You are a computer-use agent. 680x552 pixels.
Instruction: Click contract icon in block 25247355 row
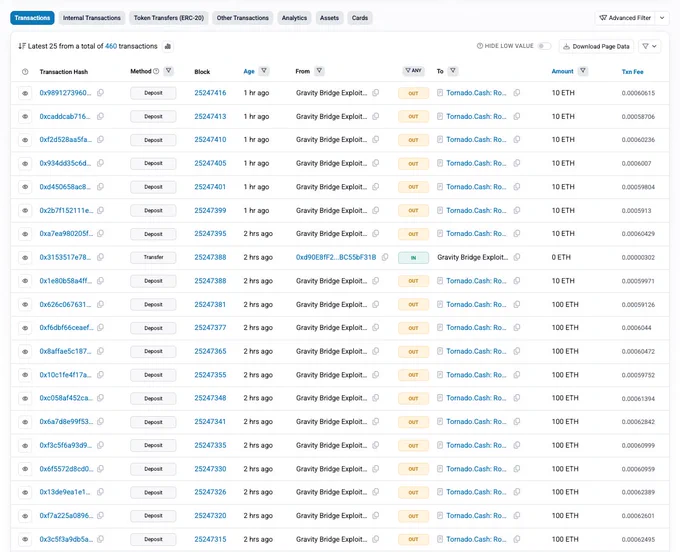(x=440, y=375)
